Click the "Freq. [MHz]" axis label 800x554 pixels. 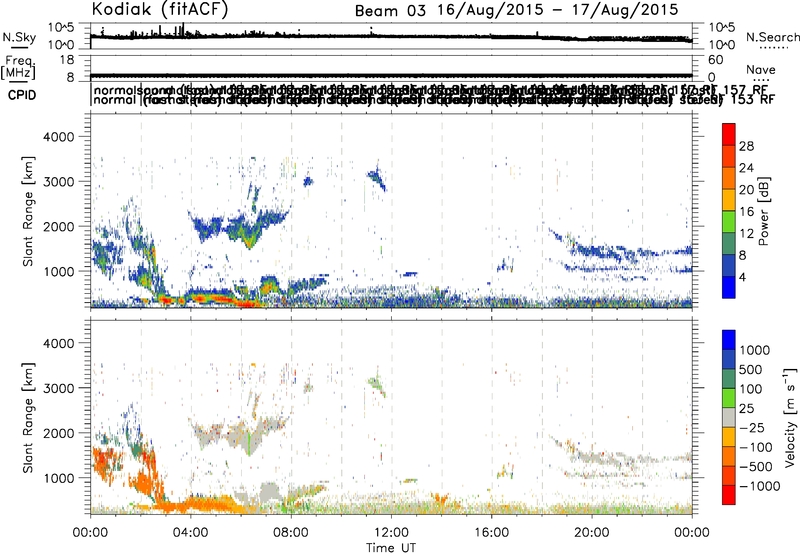[x=18, y=67]
